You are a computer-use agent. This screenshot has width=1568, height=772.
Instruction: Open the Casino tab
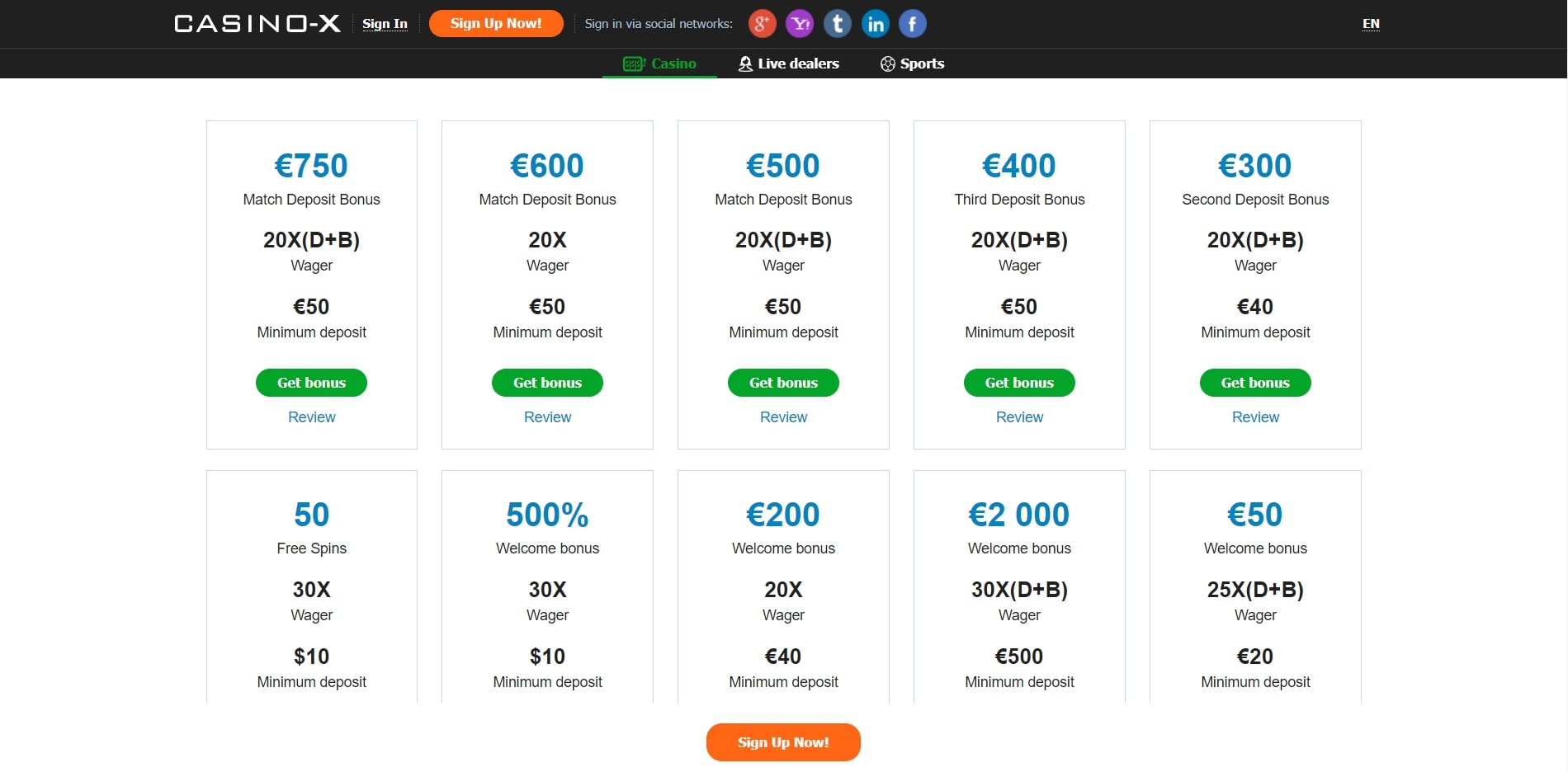tap(659, 64)
